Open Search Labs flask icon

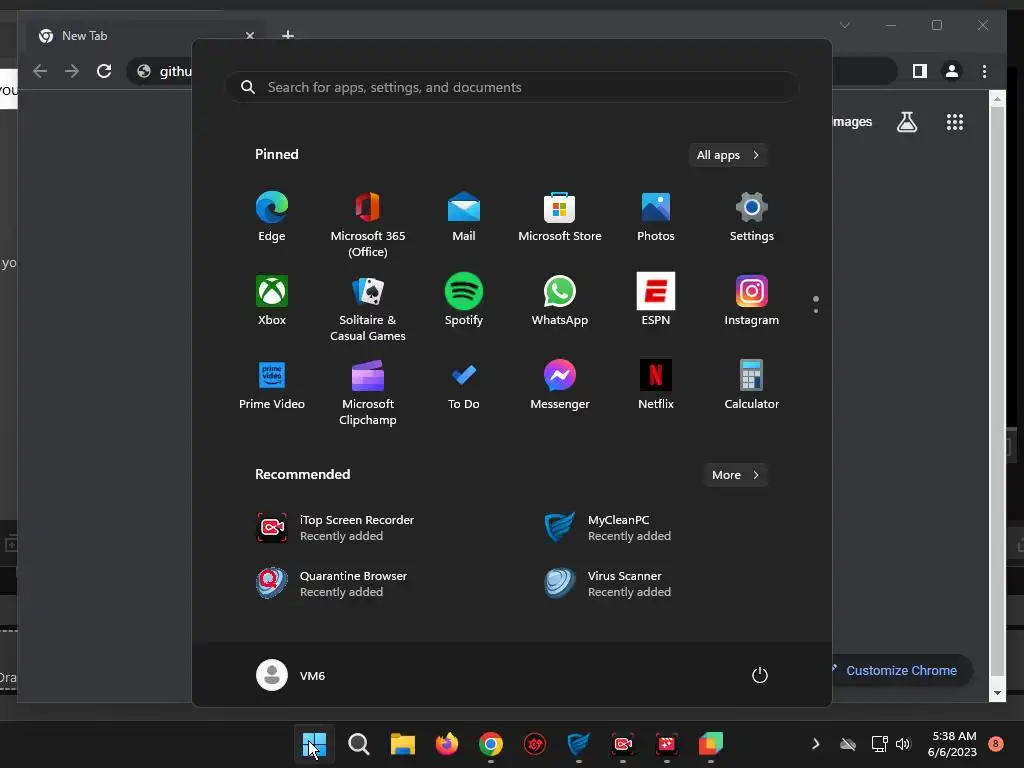906,122
